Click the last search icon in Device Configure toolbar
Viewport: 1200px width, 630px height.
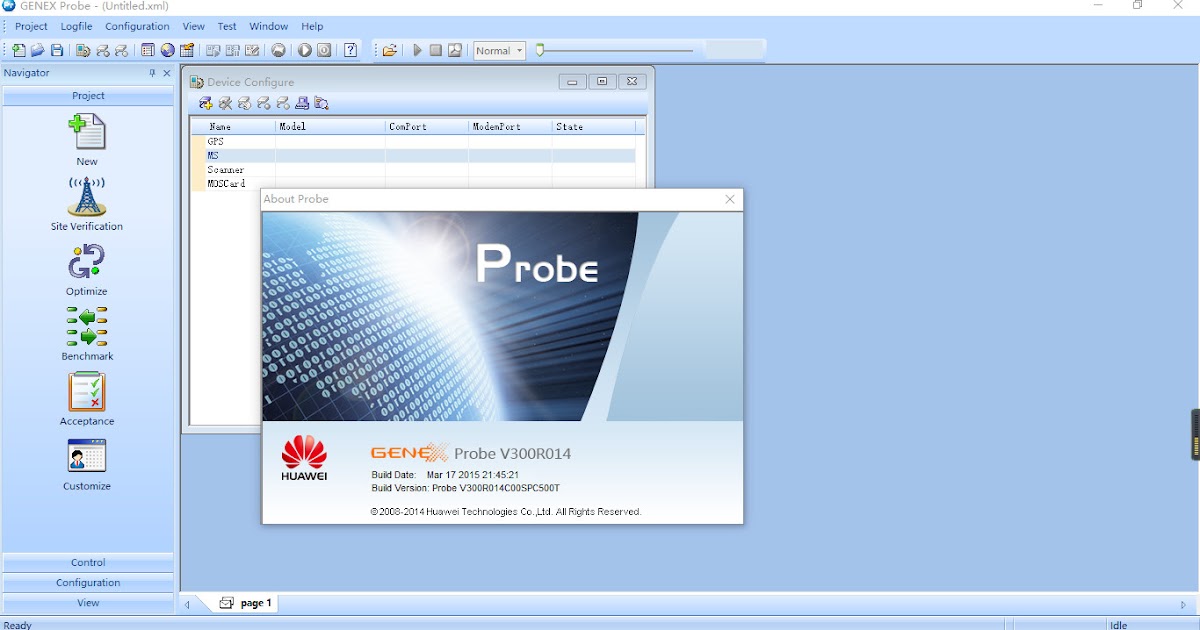point(321,103)
